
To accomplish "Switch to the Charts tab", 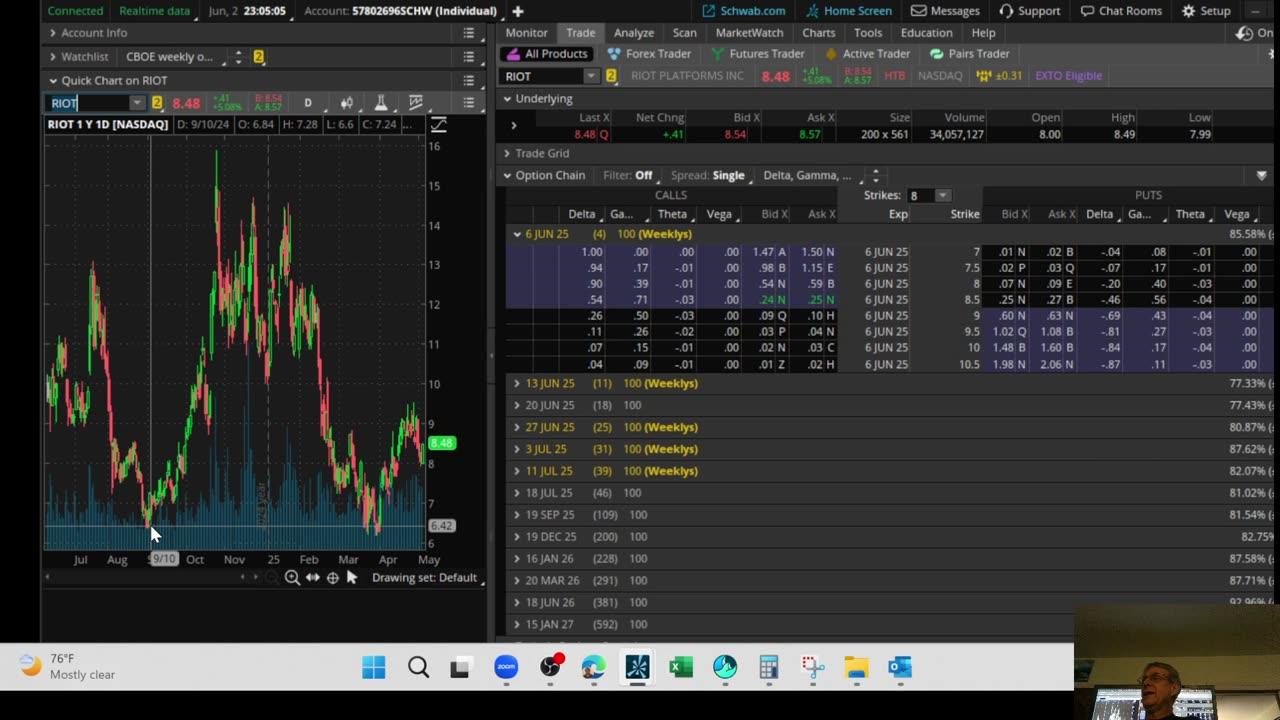I will (819, 33).
